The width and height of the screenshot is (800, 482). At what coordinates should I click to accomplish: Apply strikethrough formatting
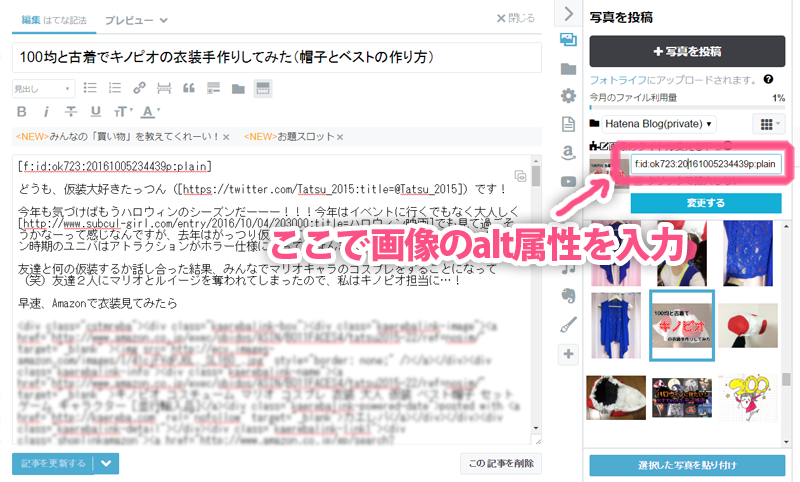[x=71, y=112]
